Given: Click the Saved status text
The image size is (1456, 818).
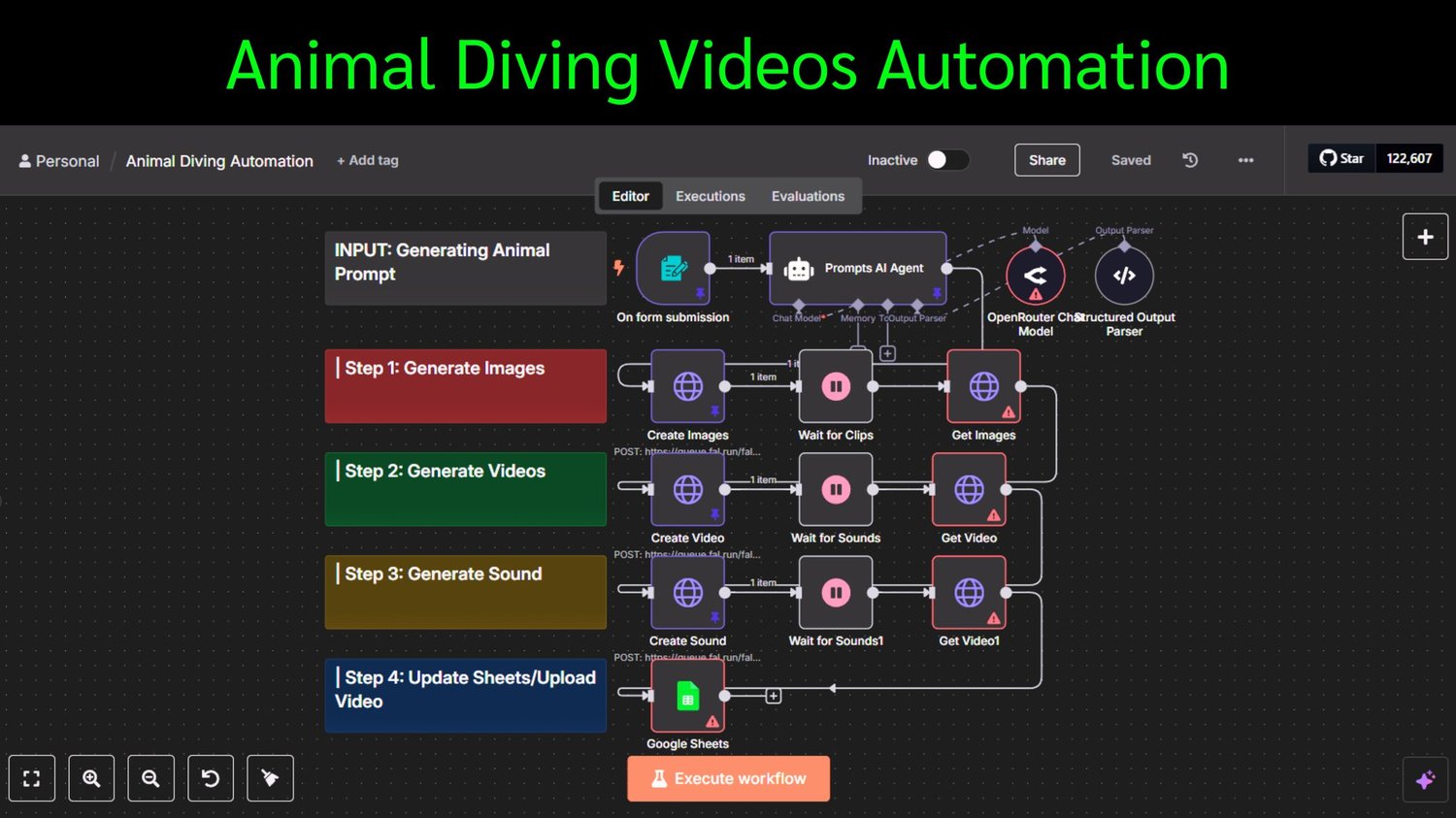Looking at the screenshot, I should 1131,160.
